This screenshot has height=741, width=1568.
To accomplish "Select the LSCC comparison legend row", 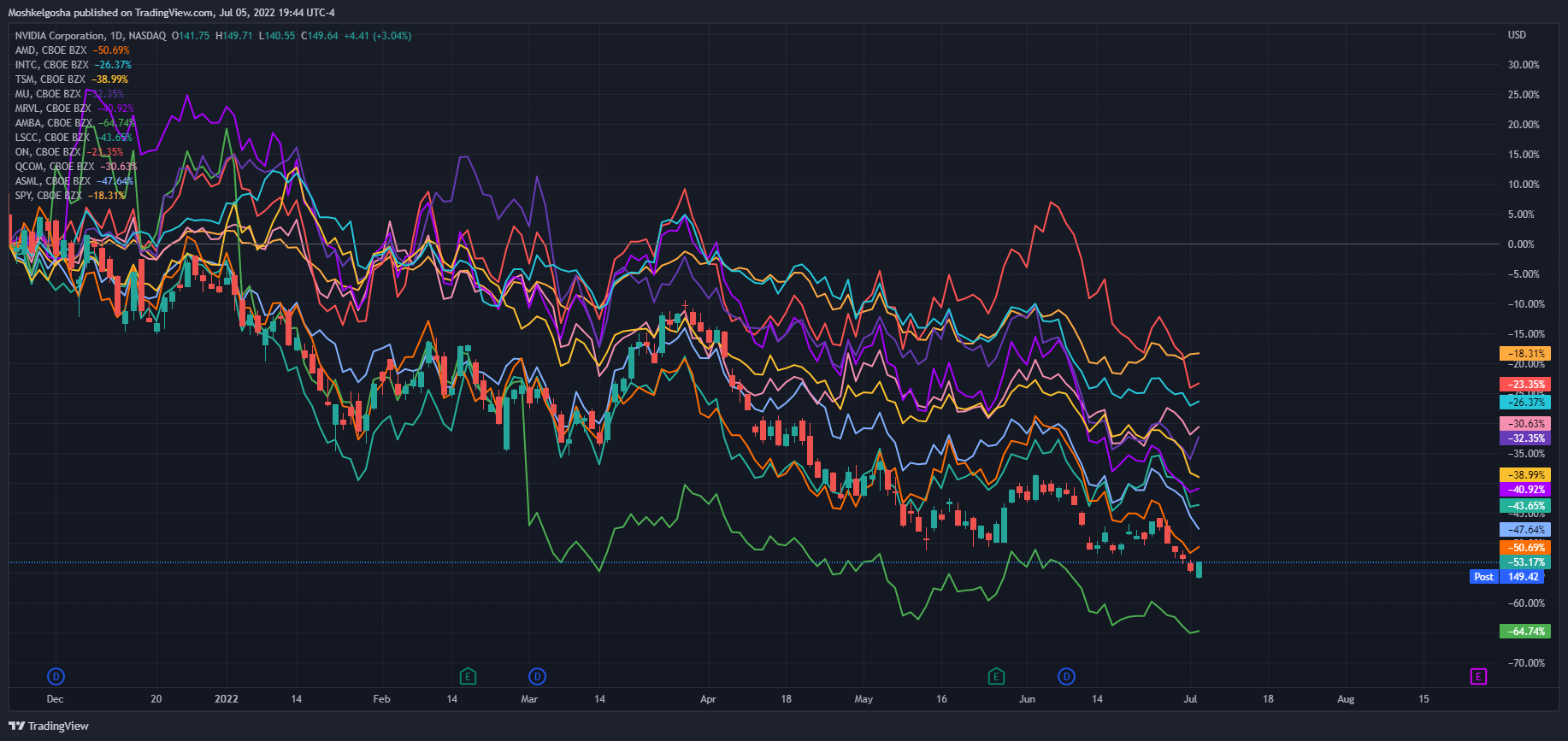I will [74, 138].
